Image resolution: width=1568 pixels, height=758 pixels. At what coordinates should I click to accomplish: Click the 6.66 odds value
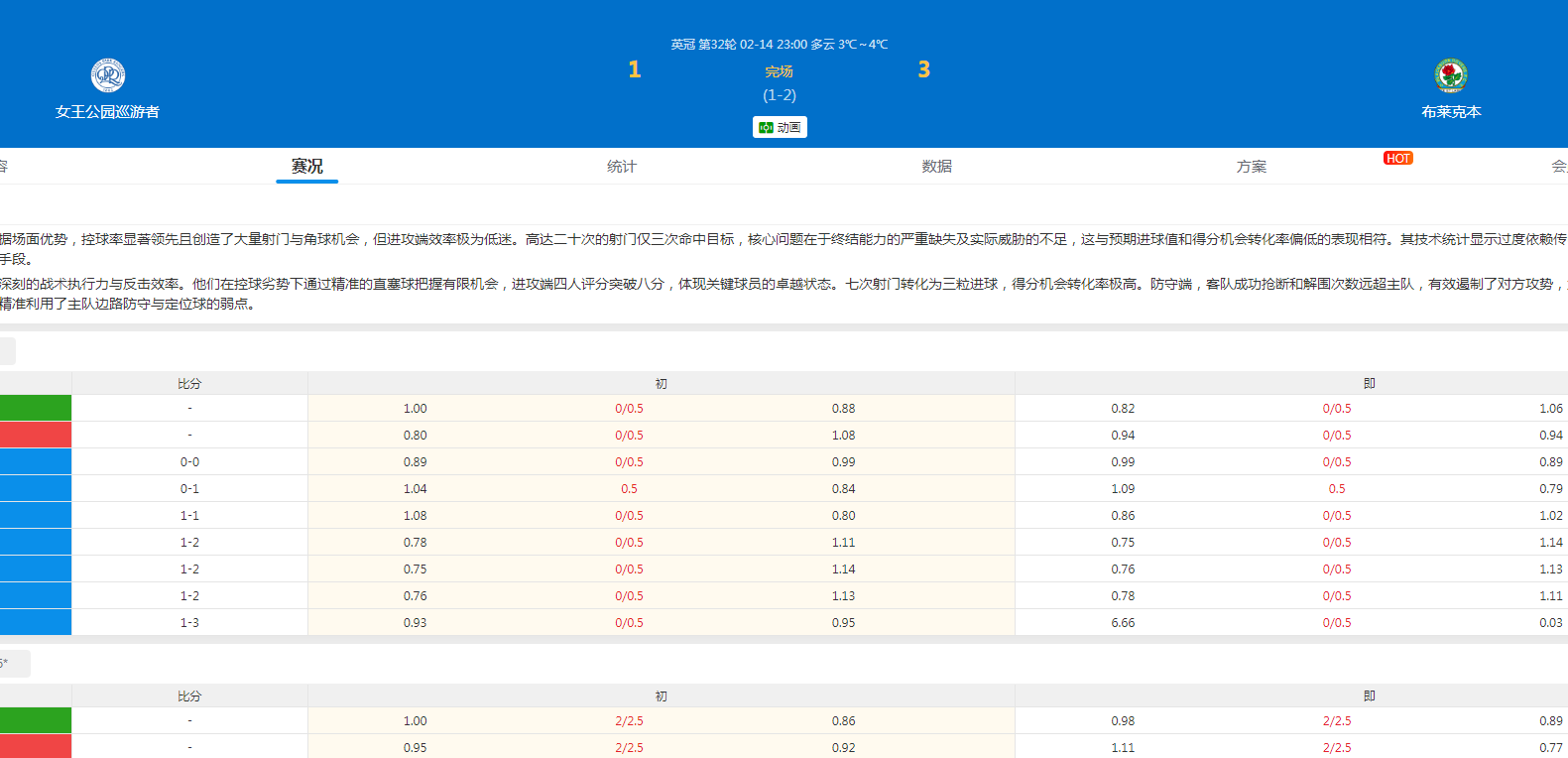tap(1123, 623)
